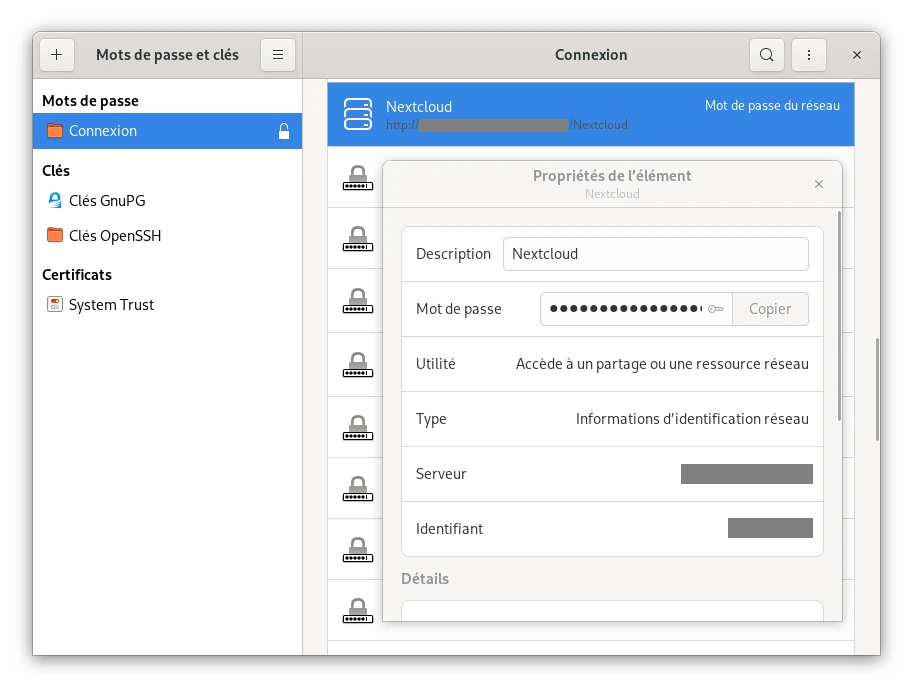
Task: Click the Certificats section heading
Action: click(77, 275)
